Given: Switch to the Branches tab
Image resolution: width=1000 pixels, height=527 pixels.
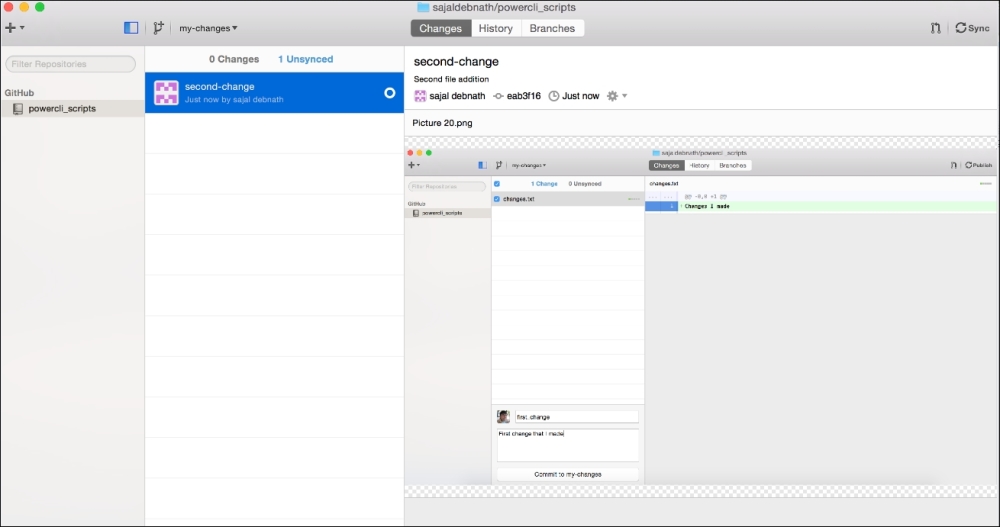Looking at the screenshot, I should point(552,28).
